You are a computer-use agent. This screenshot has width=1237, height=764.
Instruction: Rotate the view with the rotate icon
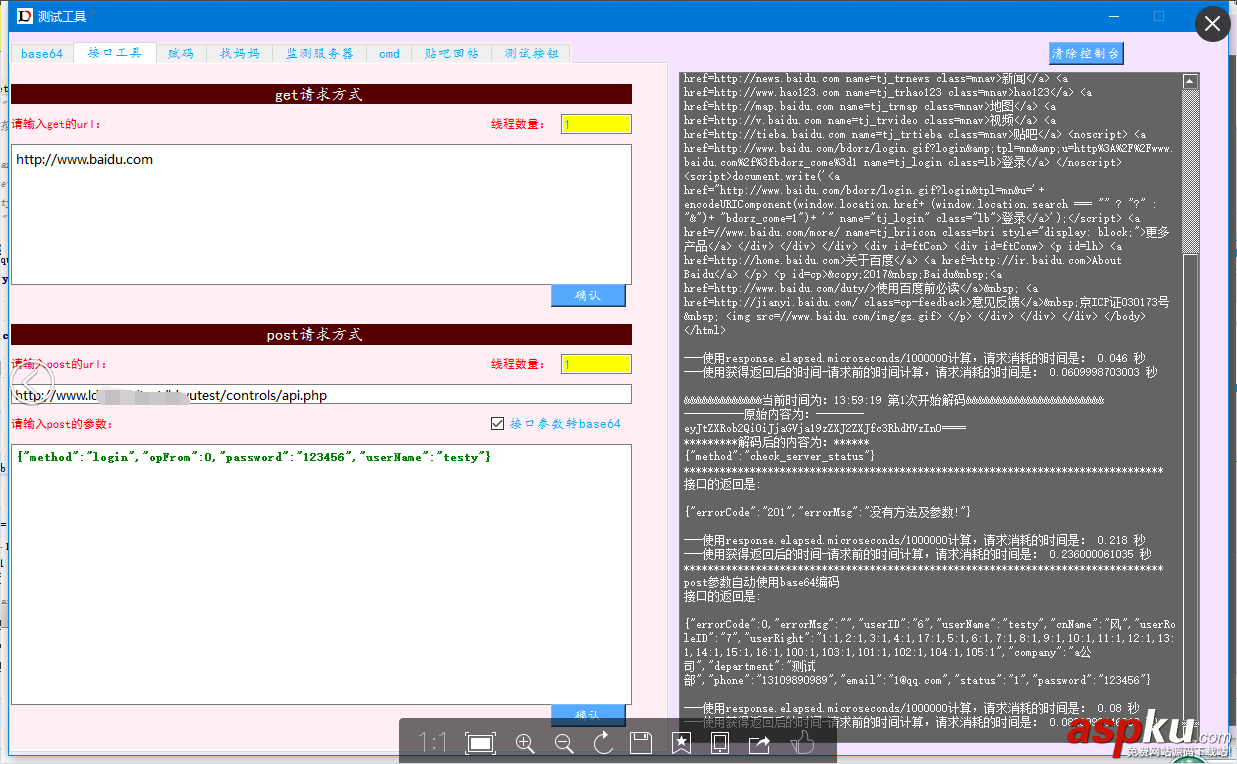602,743
